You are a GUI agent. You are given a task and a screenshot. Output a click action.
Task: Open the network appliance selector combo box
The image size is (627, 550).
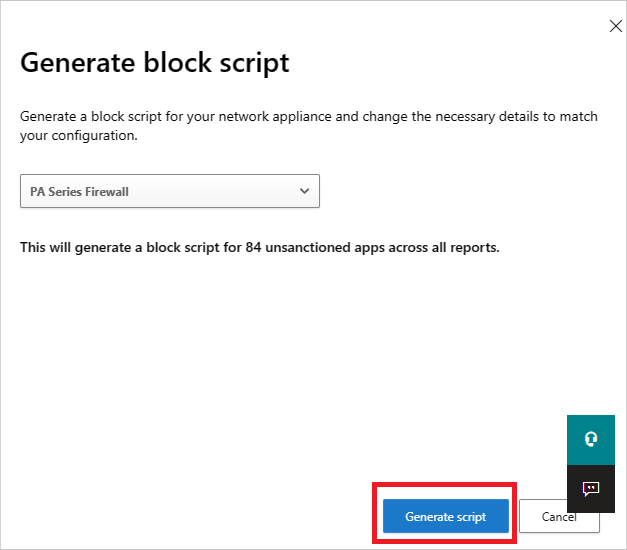click(170, 191)
